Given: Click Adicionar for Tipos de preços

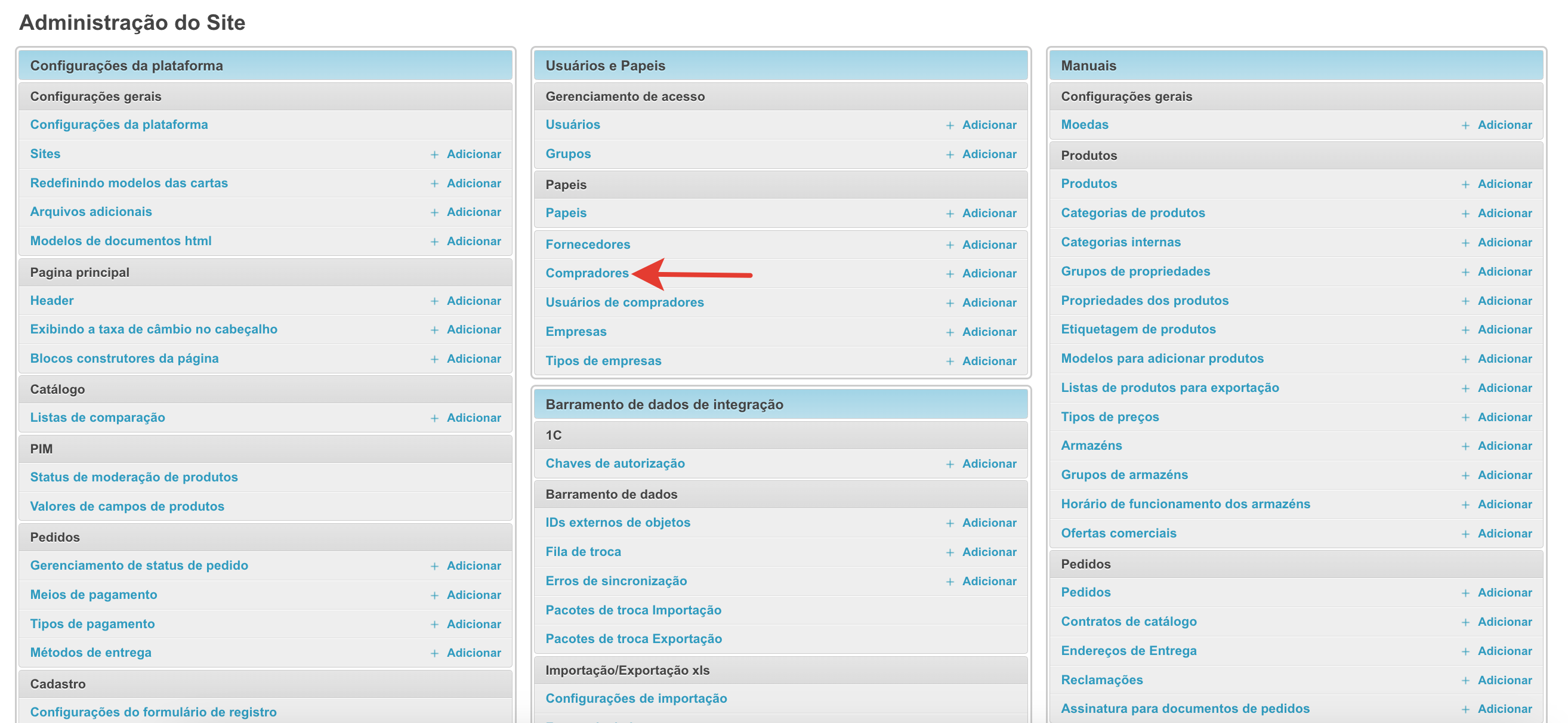Looking at the screenshot, I should (1504, 418).
